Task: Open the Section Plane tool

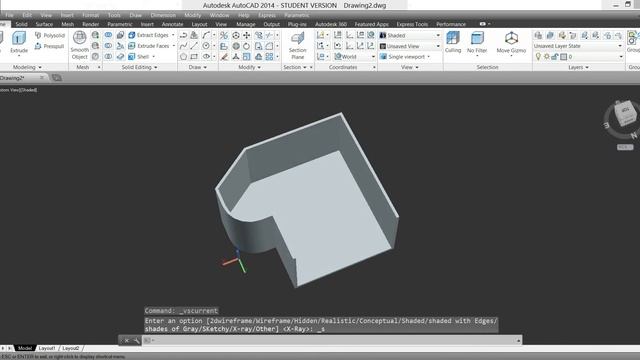Action: coord(298,45)
